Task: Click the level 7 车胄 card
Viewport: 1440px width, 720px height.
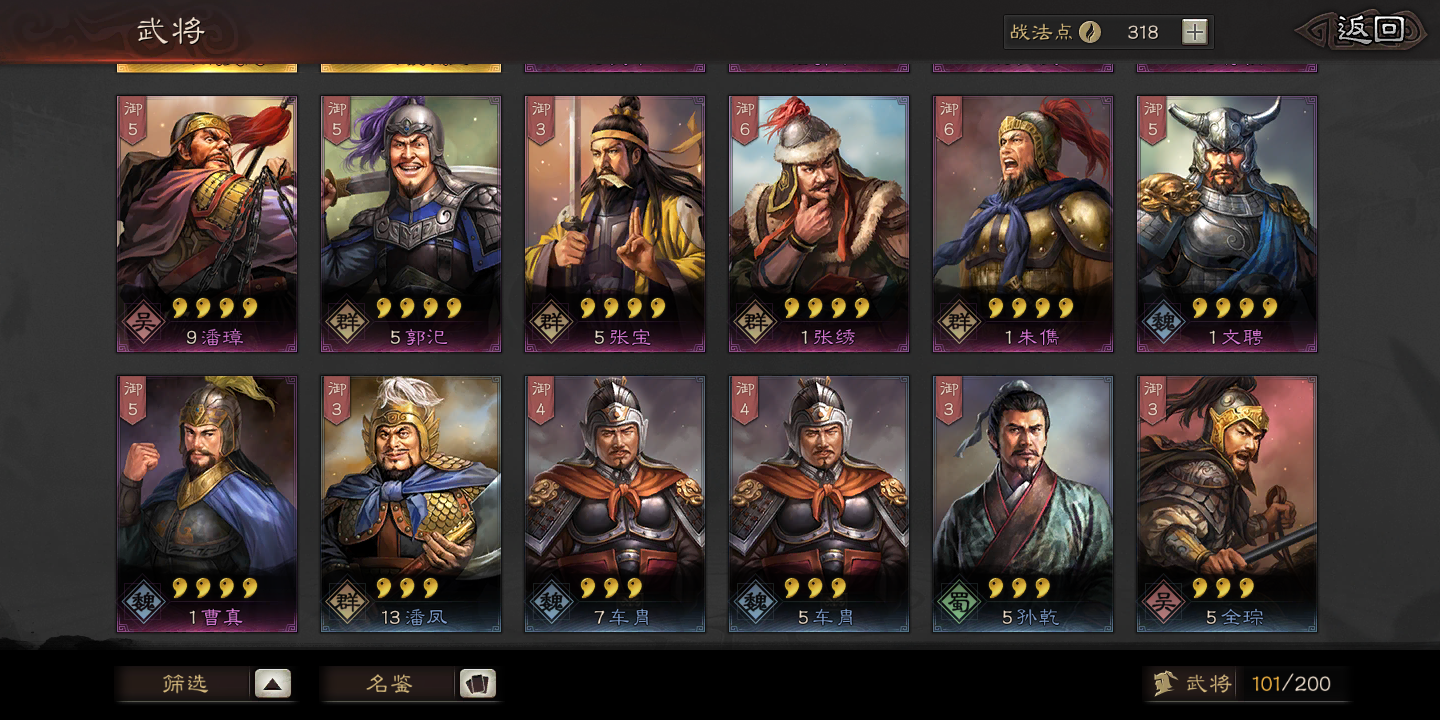Action: [615, 504]
